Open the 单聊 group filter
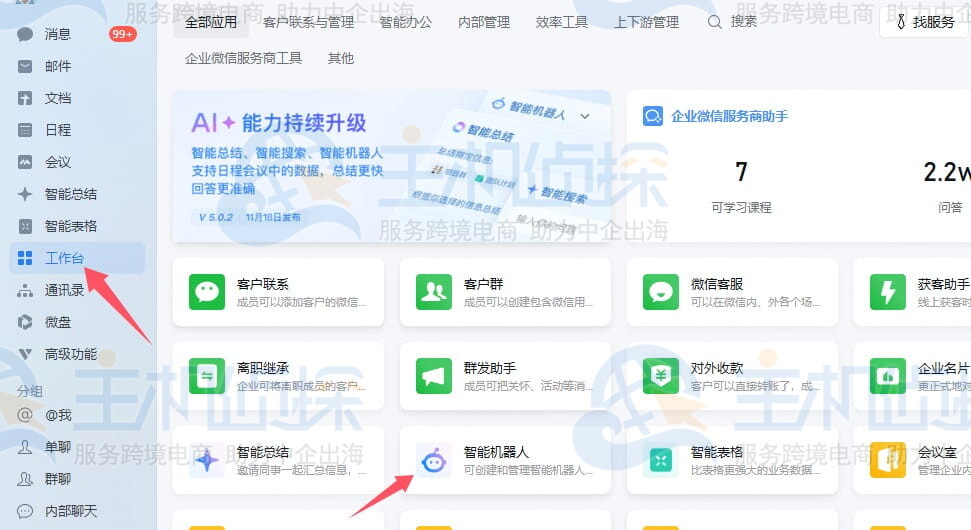The height and width of the screenshot is (530, 971). (58, 447)
